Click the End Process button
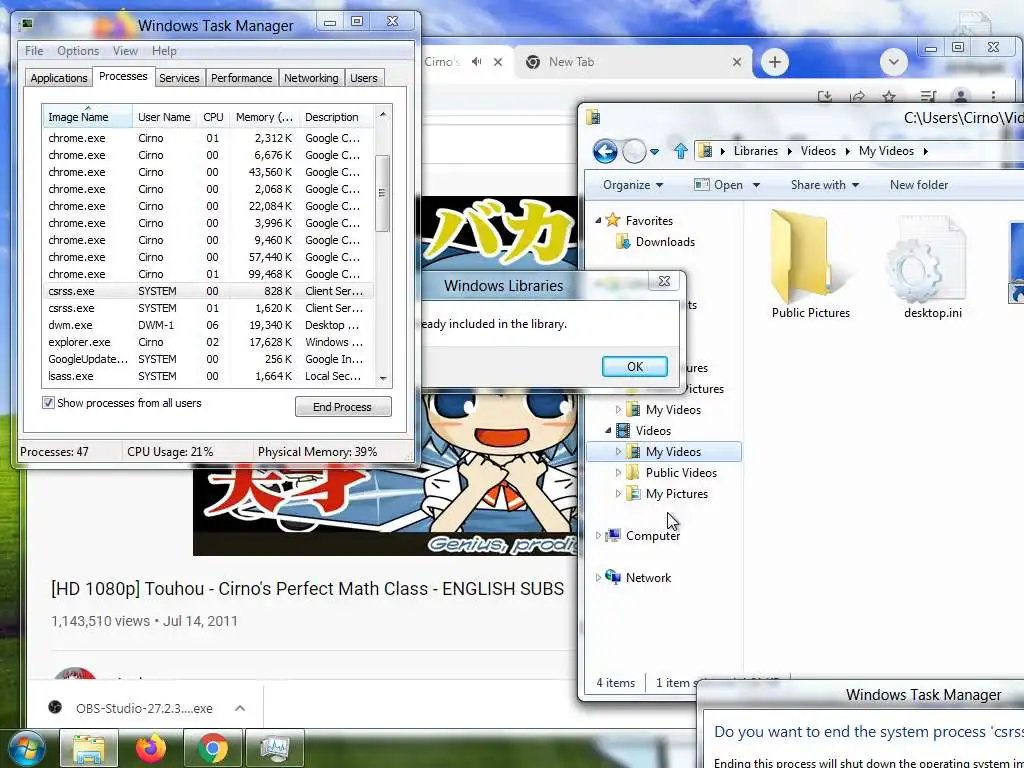This screenshot has height=768, width=1024. pos(343,407)
